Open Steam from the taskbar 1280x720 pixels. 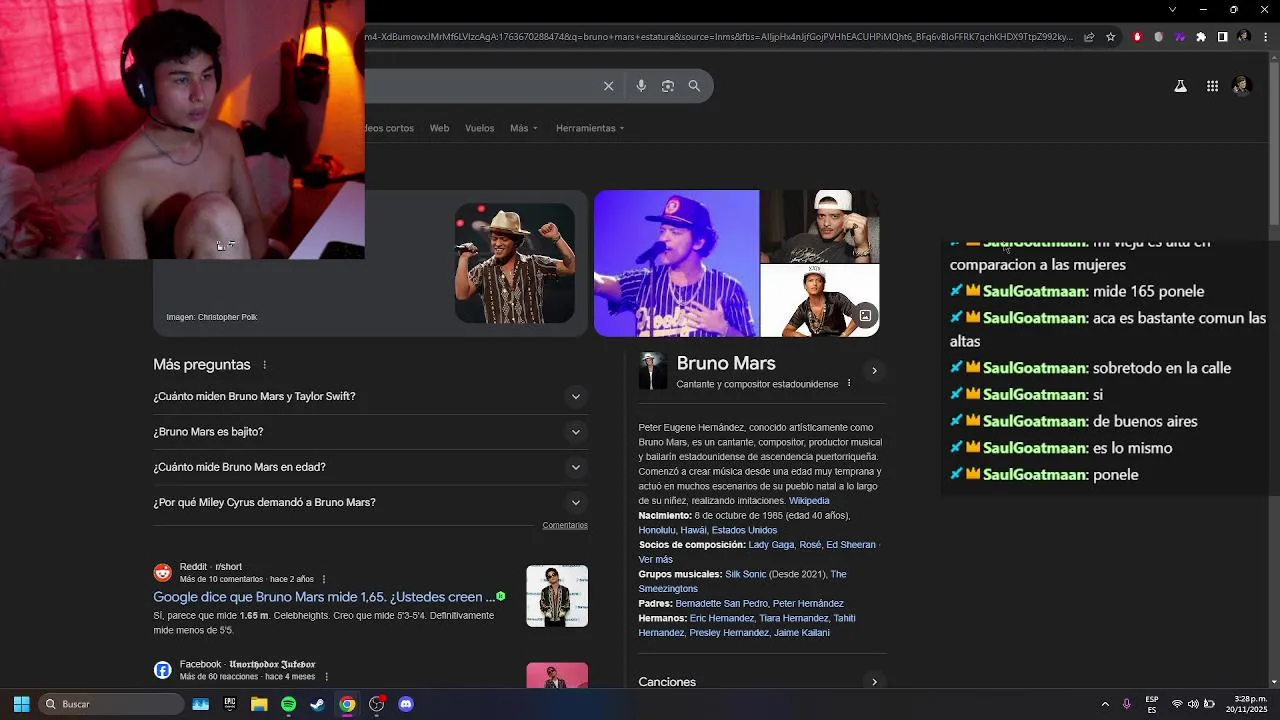point(317,704)
